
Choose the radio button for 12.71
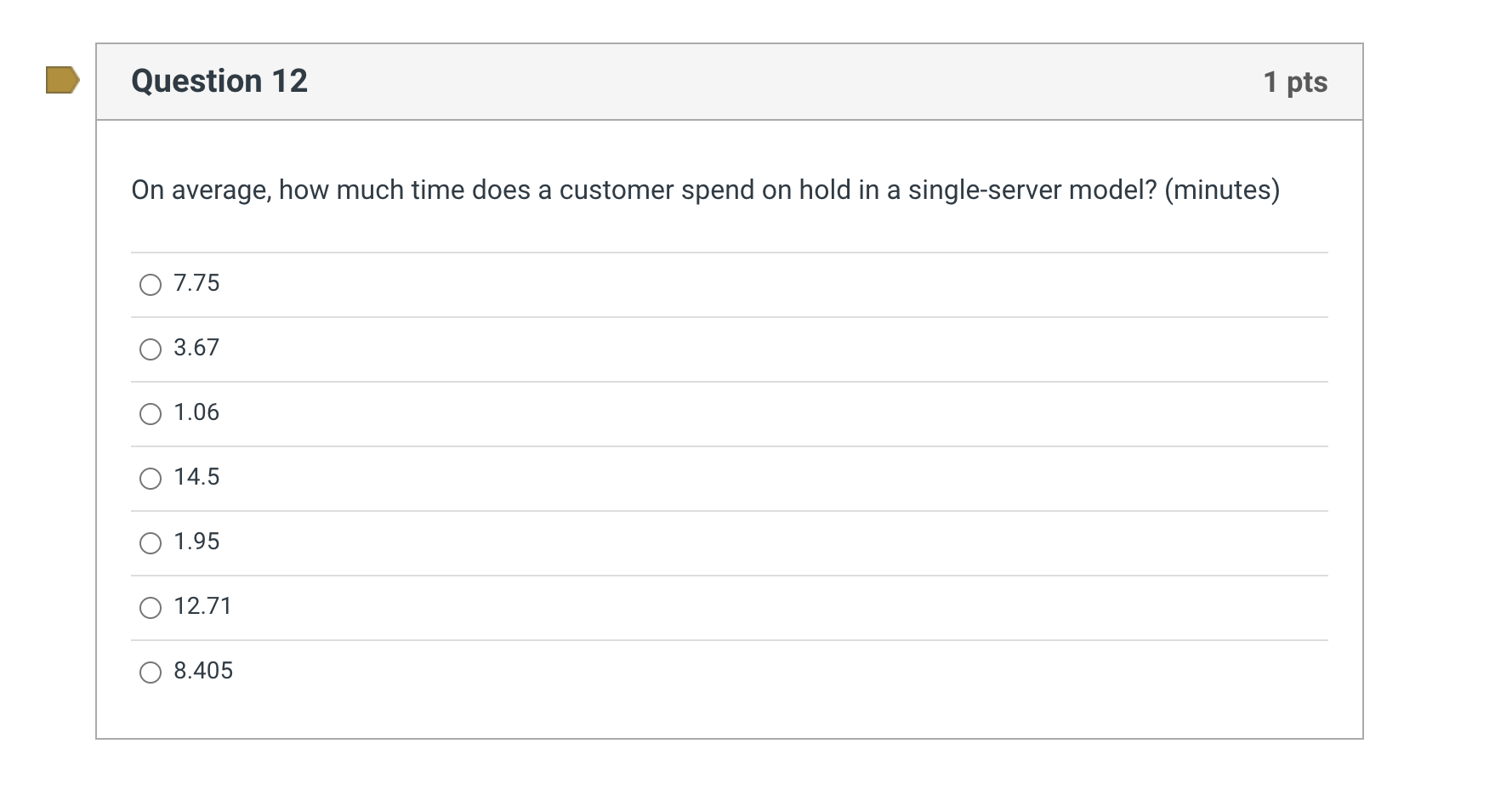click(x=151, y=608)
